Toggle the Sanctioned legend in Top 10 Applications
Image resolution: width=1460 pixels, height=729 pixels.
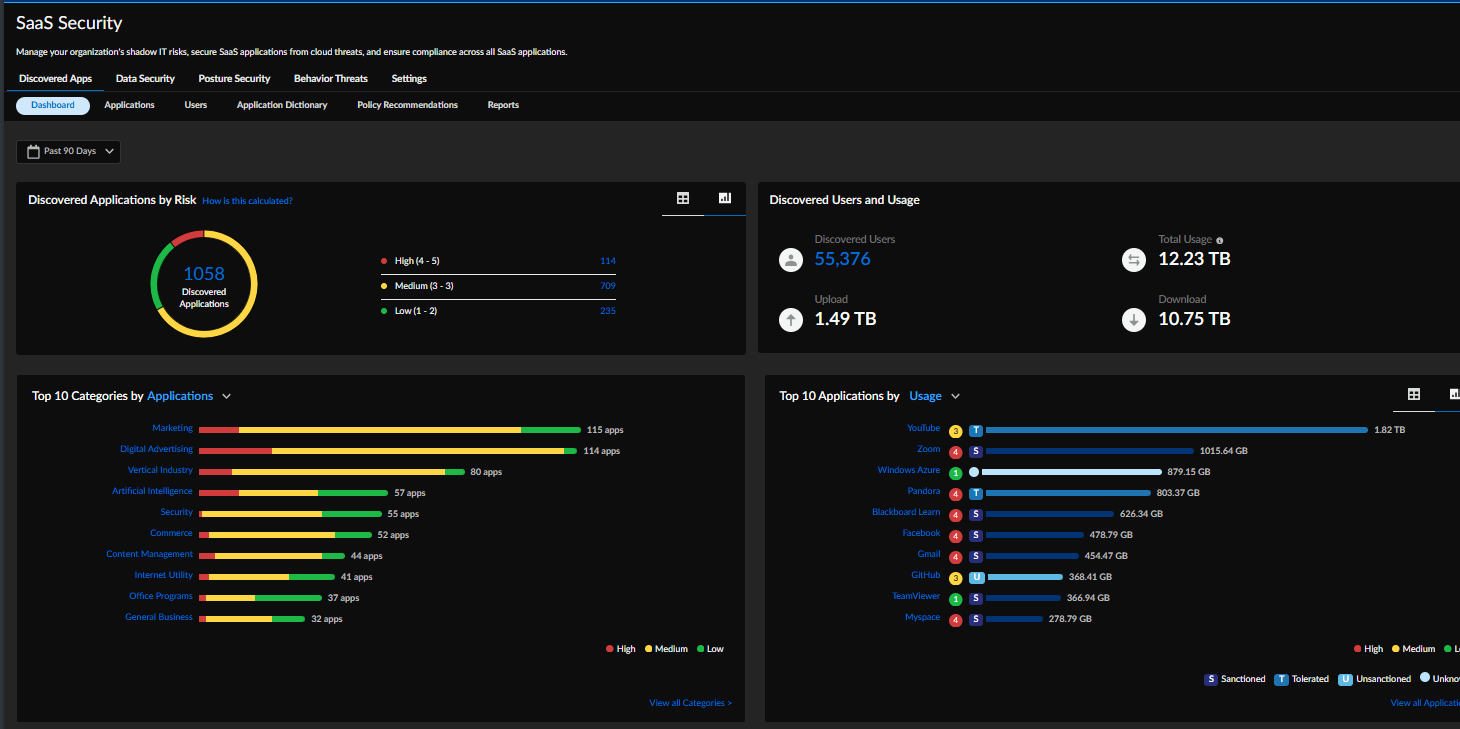pos(1235,679)
